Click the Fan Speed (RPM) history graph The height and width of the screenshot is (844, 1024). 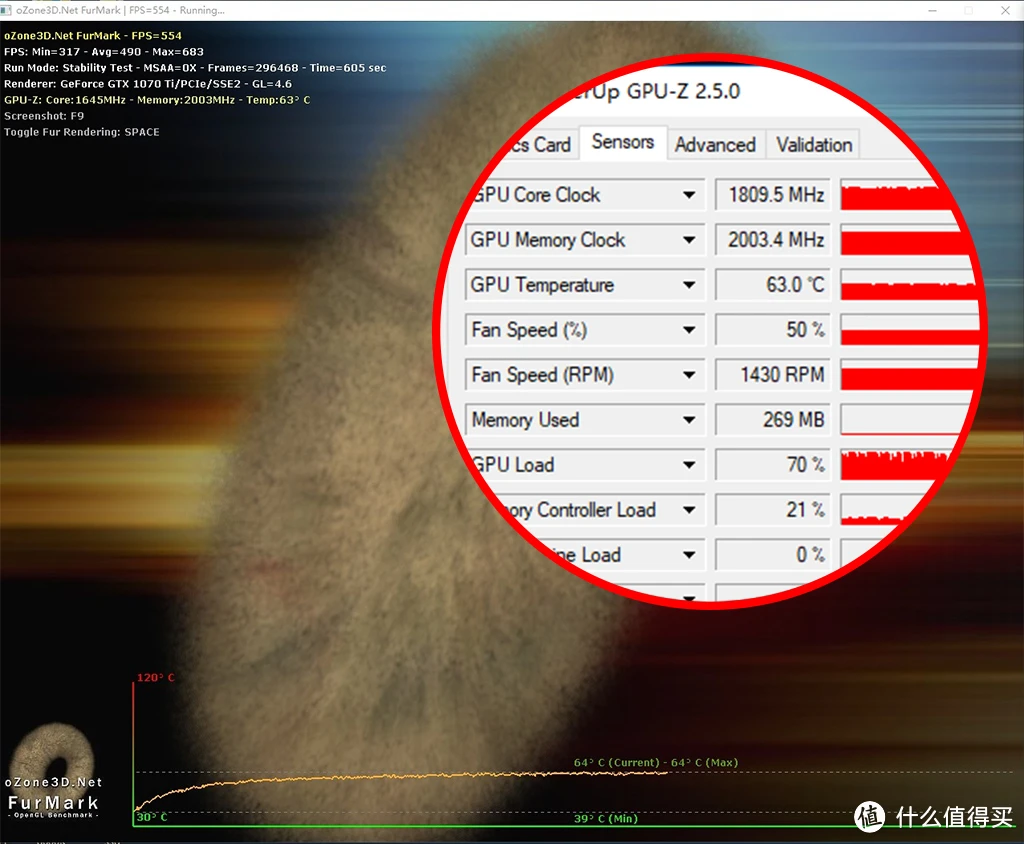pyautogui.click(x=908, y=375)
